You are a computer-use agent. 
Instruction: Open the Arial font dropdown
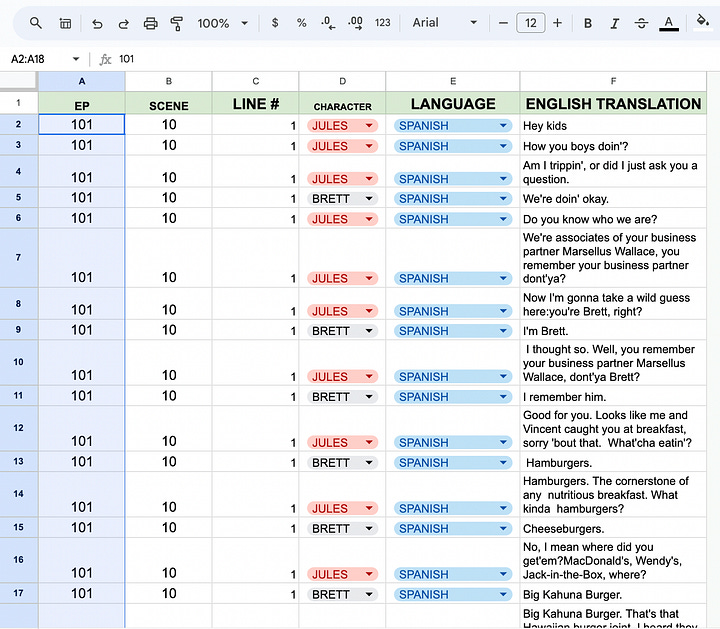444,22
